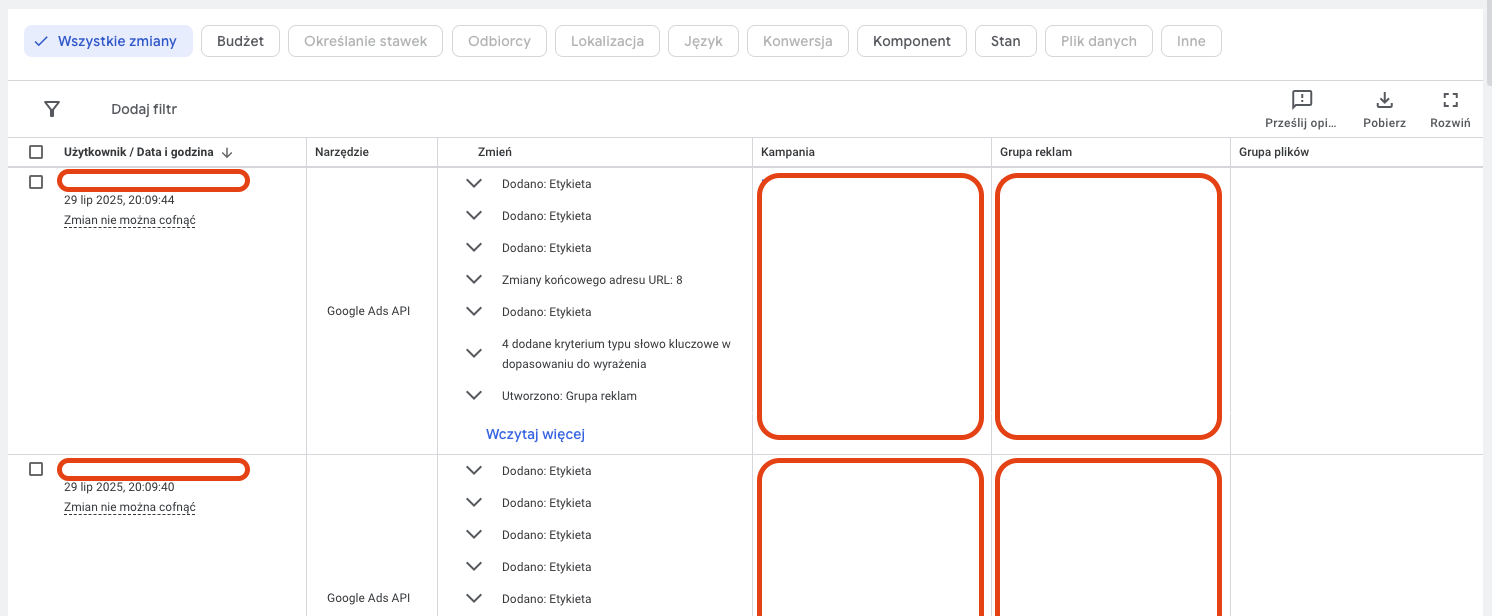Image resolution: width=1492 pixels, height=616 pixels.
Task: Click the Wczytaj więcej link
Action: tap(534, 434)
